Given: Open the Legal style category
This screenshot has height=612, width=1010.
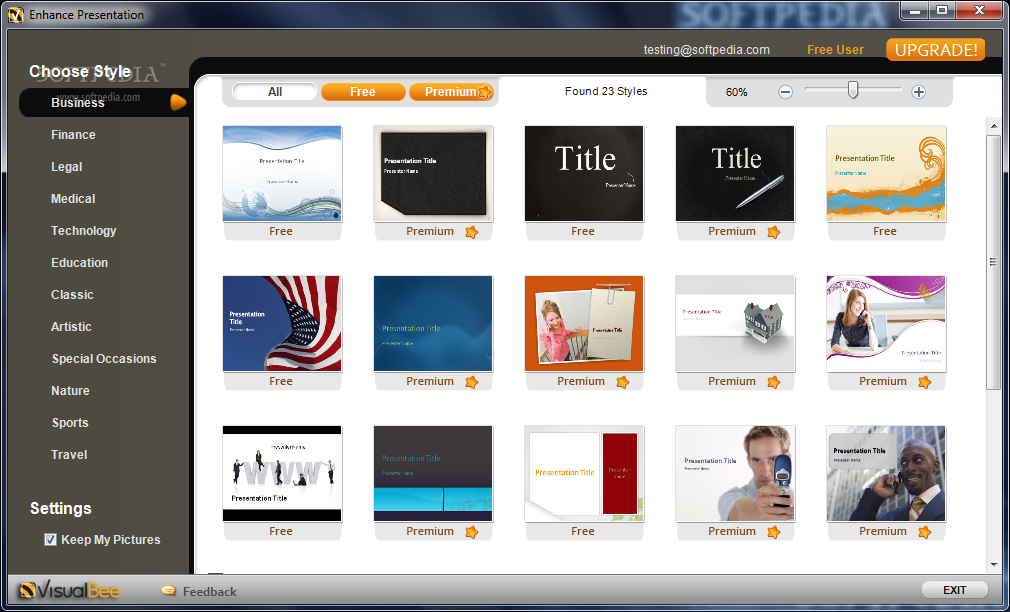Looking at the screenshot, I should [x=66, y=167].
